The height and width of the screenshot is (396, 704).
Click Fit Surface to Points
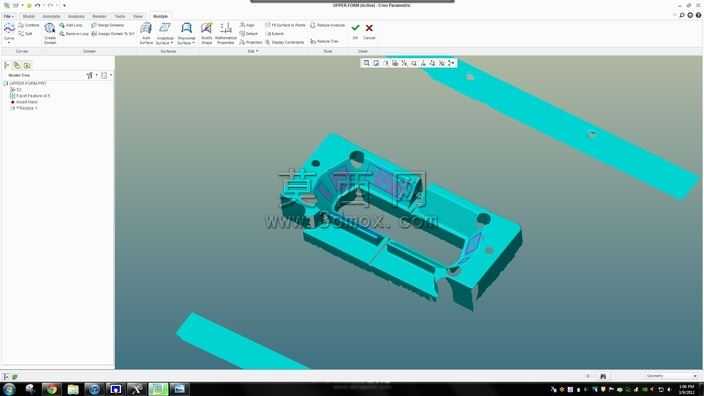[285, 25]
